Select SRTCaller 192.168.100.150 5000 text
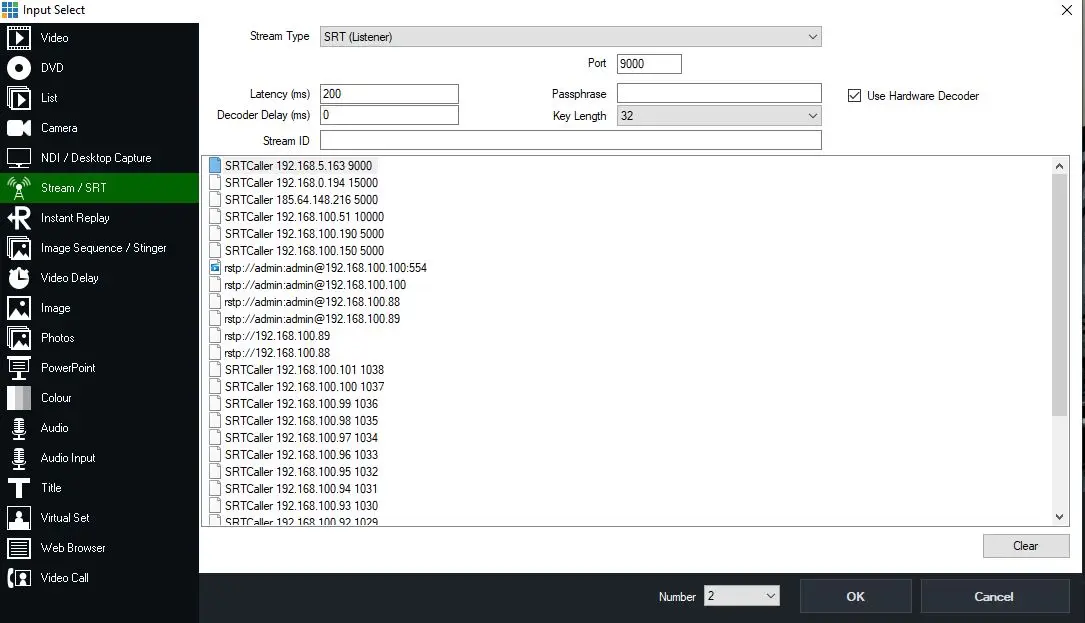The height and width of the screenshot is (623, 1085). coord(304,251)
